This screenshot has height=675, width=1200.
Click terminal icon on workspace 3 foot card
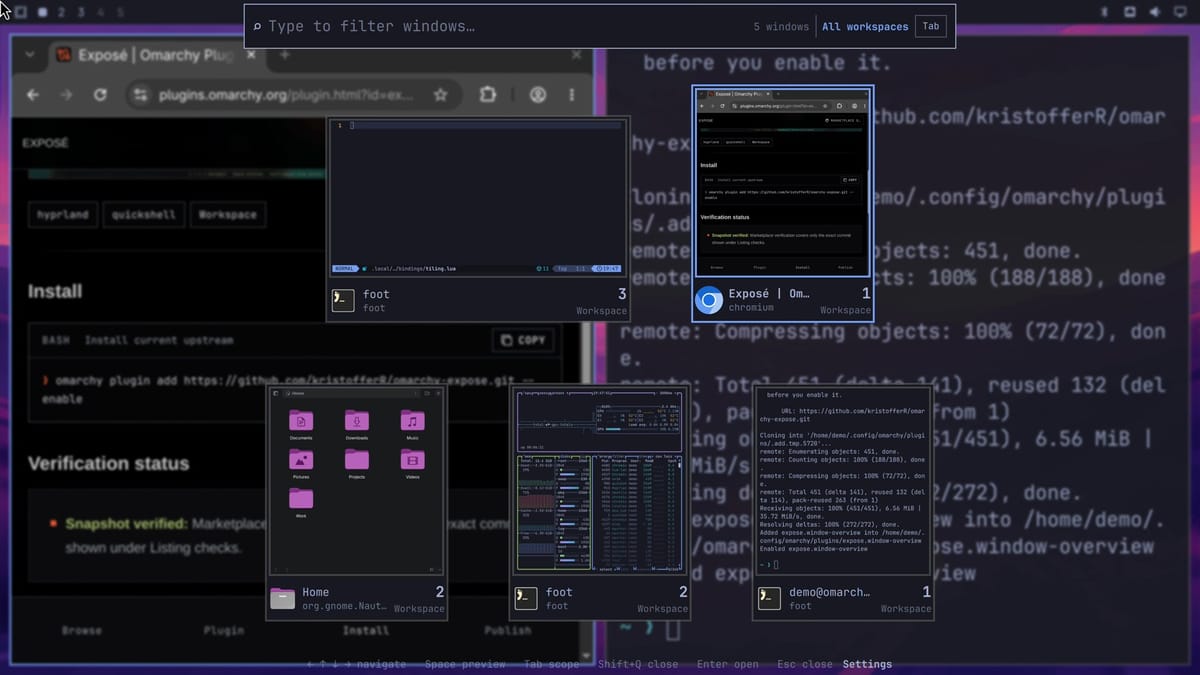(x=343, y=301)
